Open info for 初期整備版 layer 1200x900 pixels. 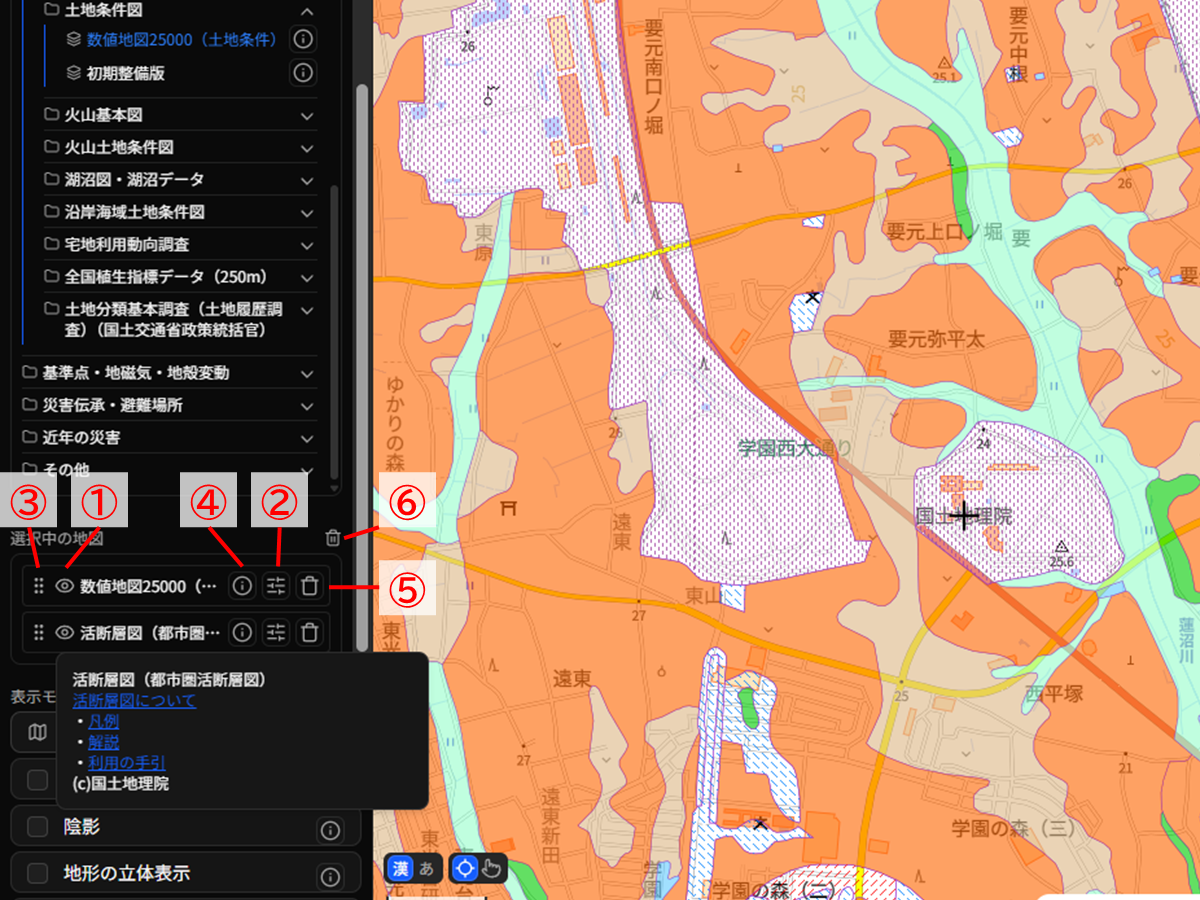click(x=303, y=73)
